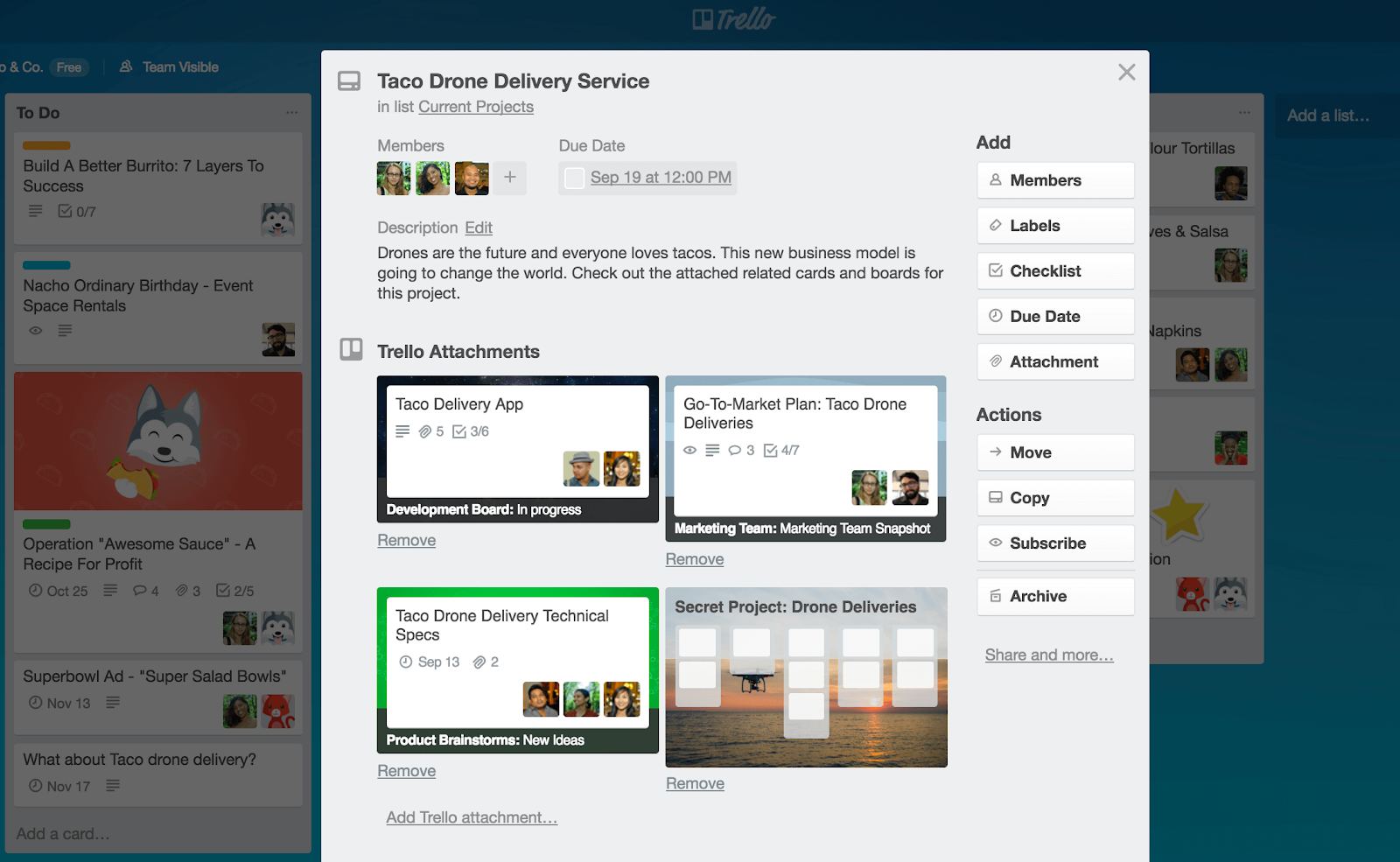
Task: Open the Secret Project: Drone Deliveries board
Action: [806, 677]
